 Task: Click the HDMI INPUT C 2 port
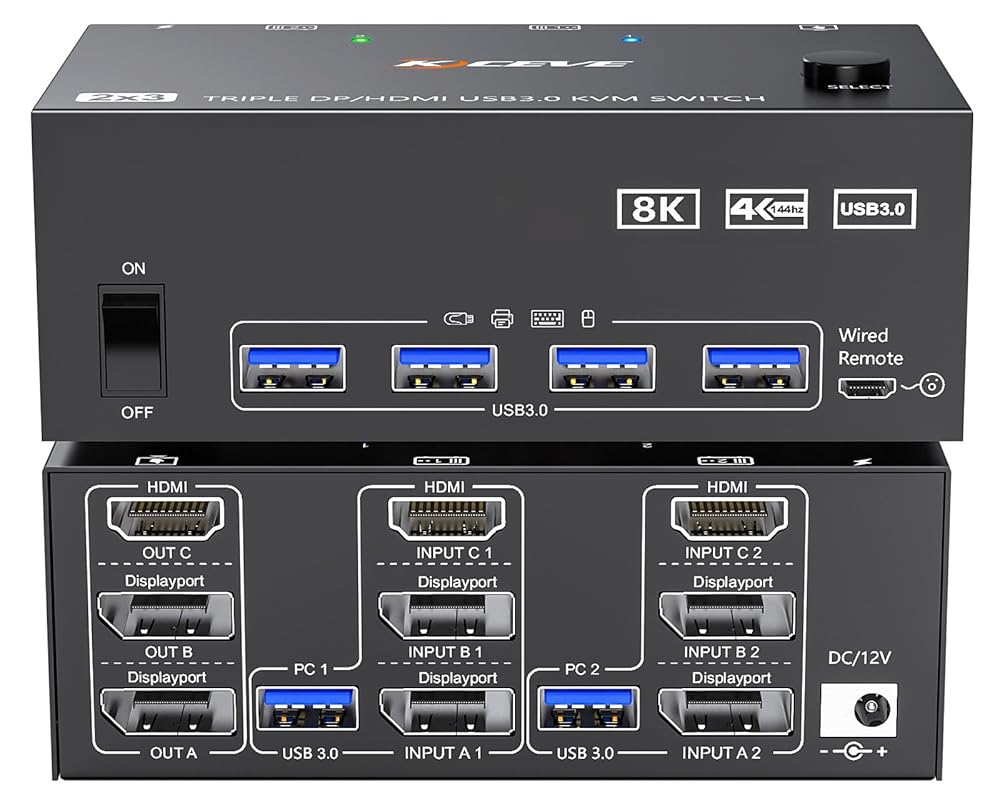(730, 519)
